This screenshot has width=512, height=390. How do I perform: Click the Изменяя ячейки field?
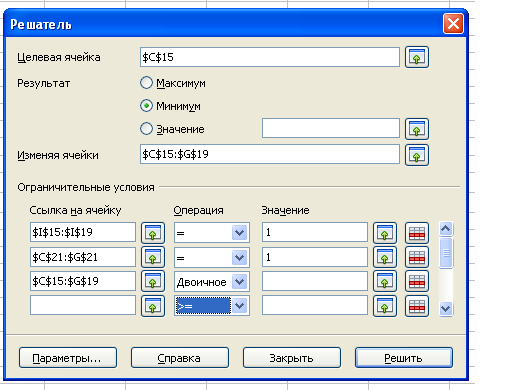[270, 154]
